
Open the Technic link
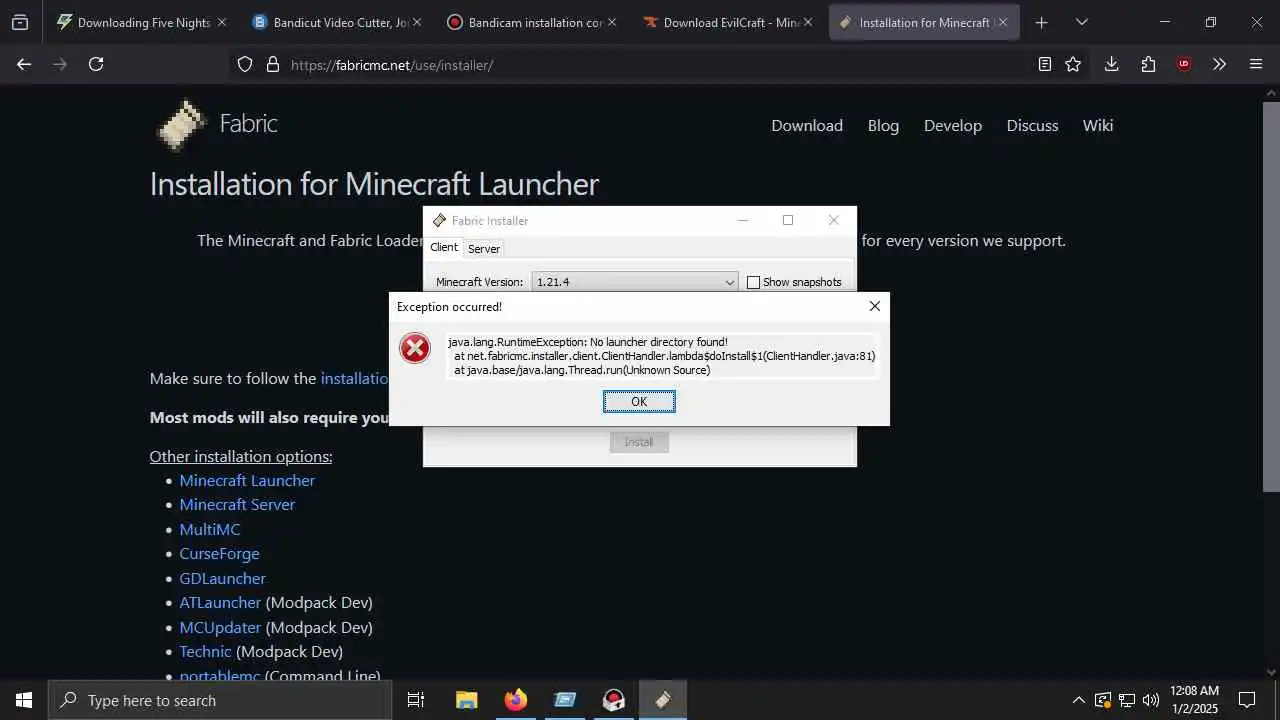(x=205, y=651)
